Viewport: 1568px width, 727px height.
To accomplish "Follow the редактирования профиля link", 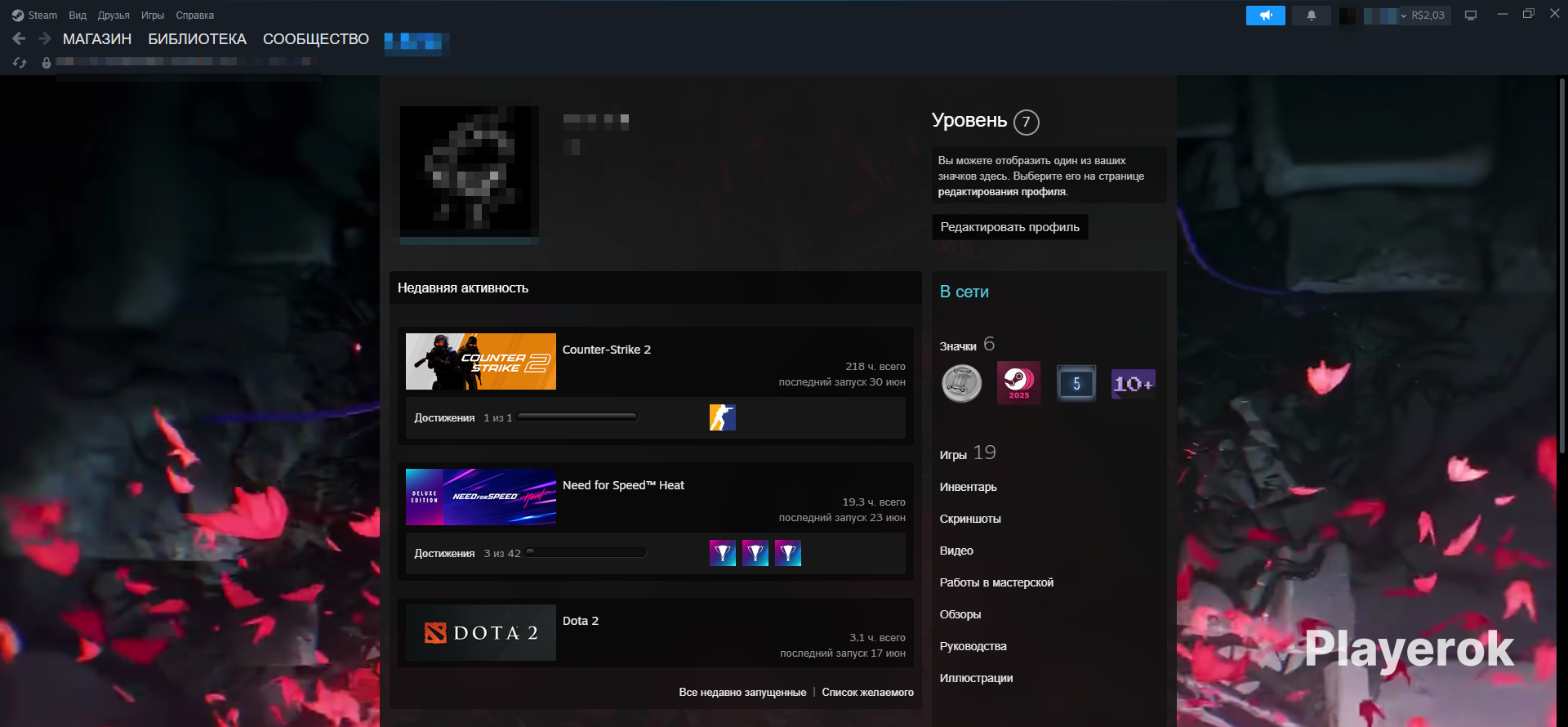I will tap(1002, 192).
